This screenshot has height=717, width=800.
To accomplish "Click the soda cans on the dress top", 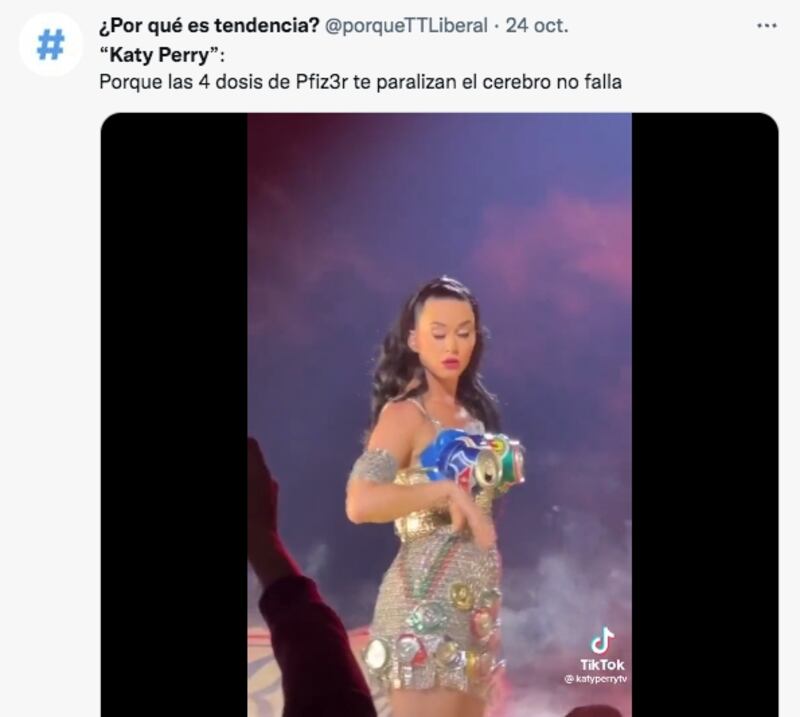I will pyautogui.click(x=472, y=460).
